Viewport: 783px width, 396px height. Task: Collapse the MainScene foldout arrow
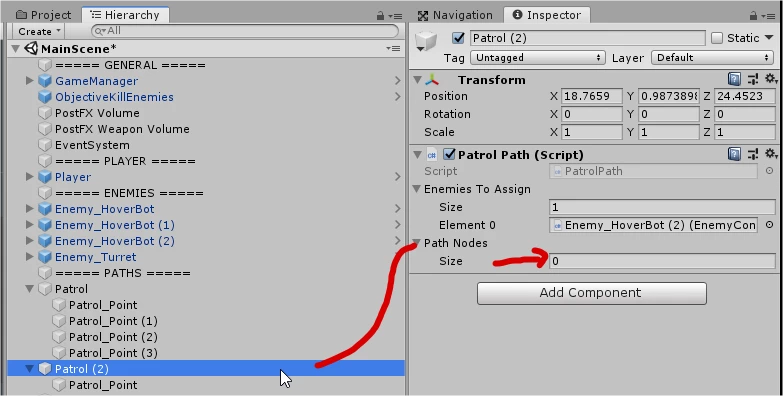(16, 48)
